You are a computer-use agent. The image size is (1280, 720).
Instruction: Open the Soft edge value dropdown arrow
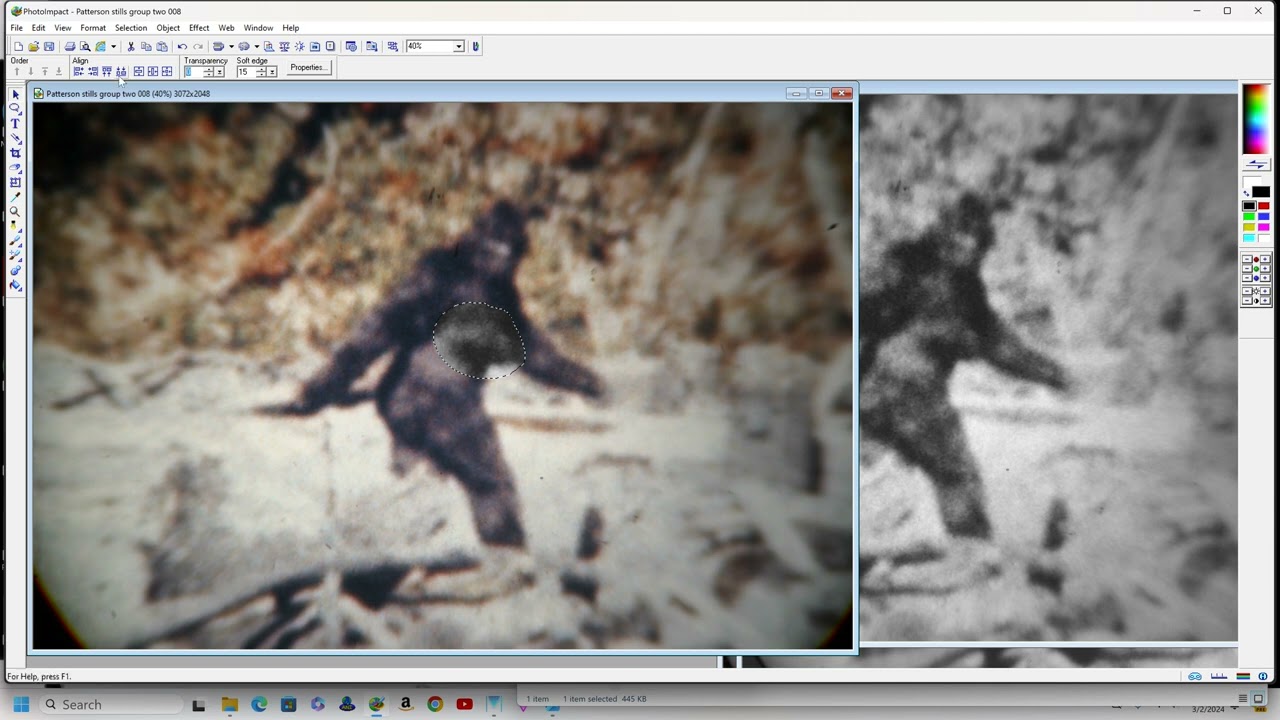point(272,72)
